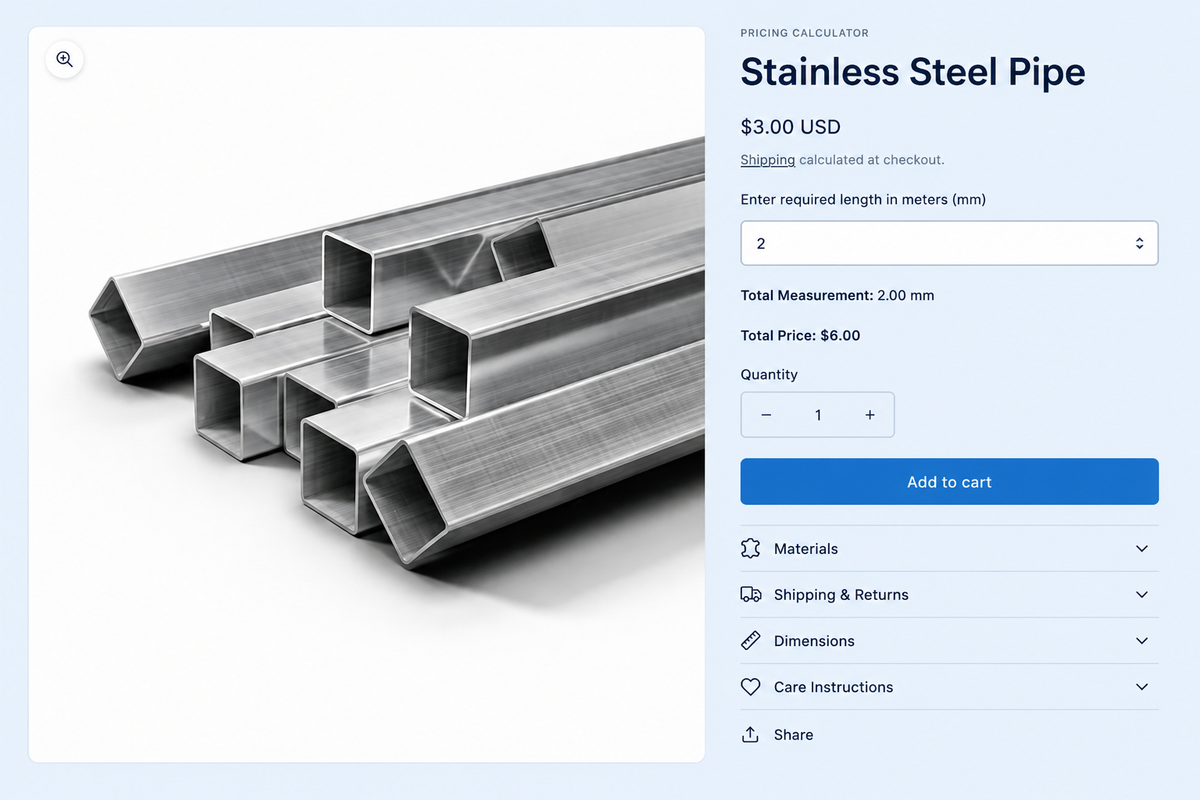Screen dimensions: 1200x800
Task: Focus the required length input field
Action: 949,243
